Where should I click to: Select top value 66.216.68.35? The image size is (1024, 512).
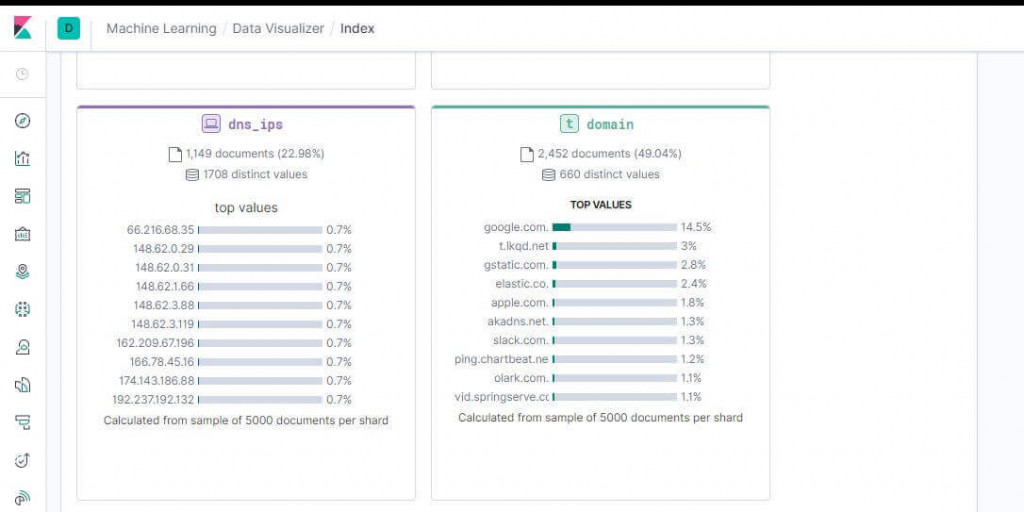161,230
